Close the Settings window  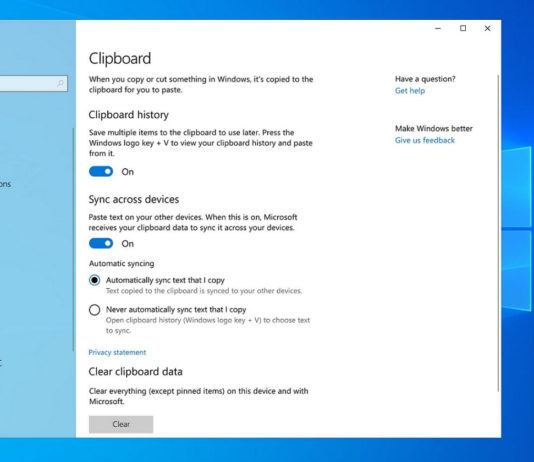point(488,28)
